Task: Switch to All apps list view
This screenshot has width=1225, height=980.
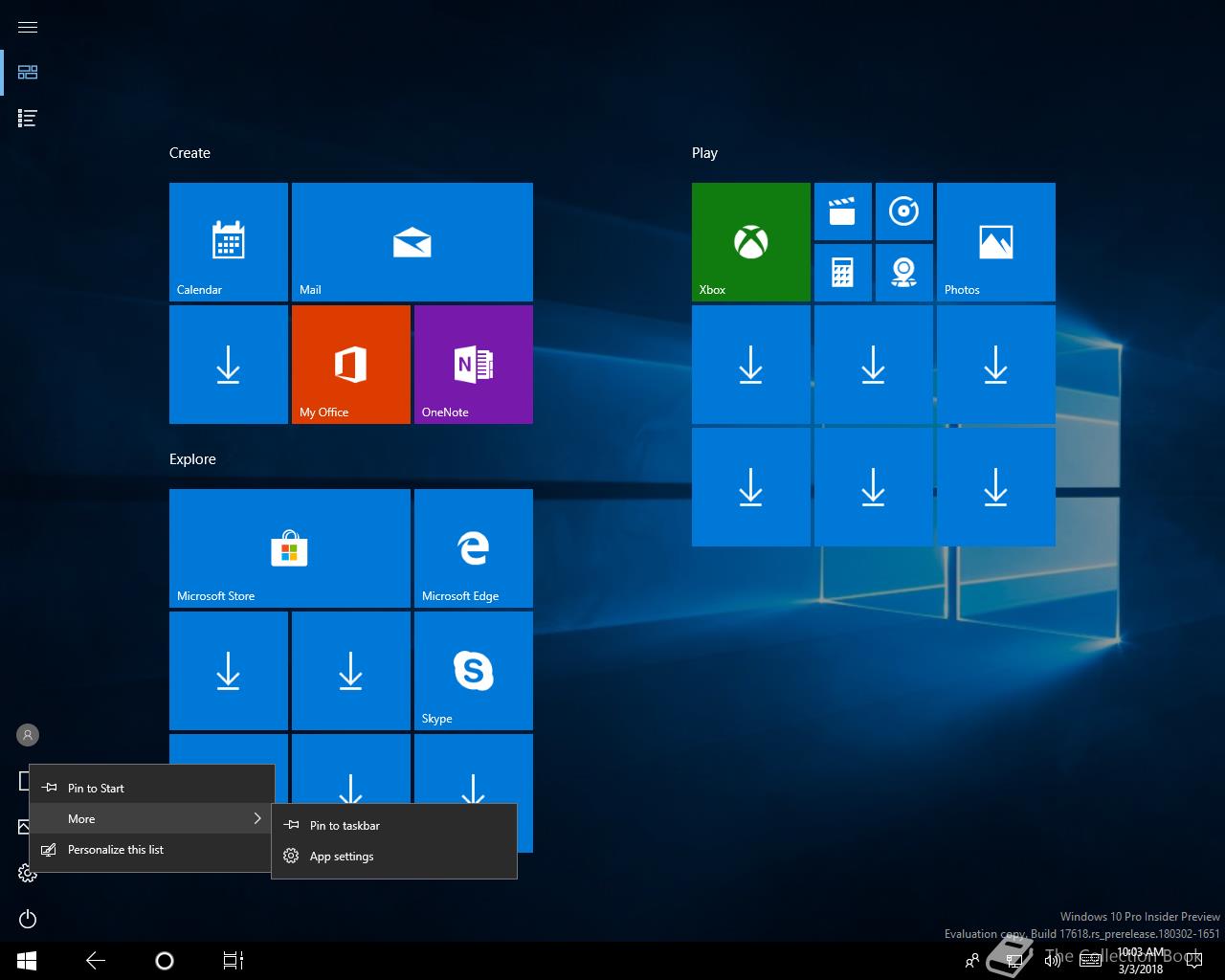Action: [x=28, y=119]
